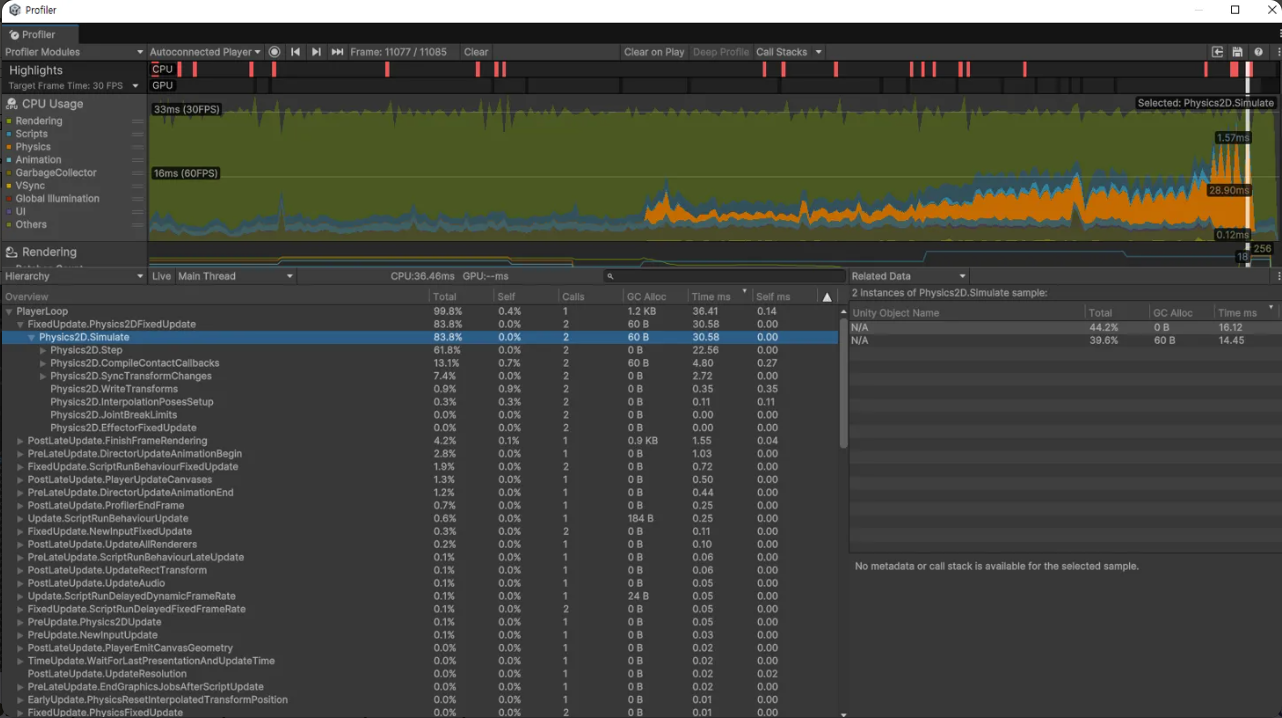Open Profiler help documentation icon
The height and width of the screenshot is (718, 1282).
(x=1258, y=52)
